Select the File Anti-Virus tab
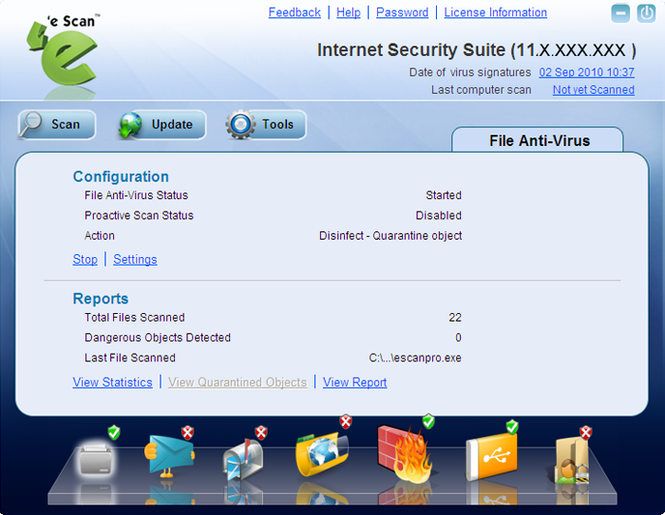 point(538,140)
